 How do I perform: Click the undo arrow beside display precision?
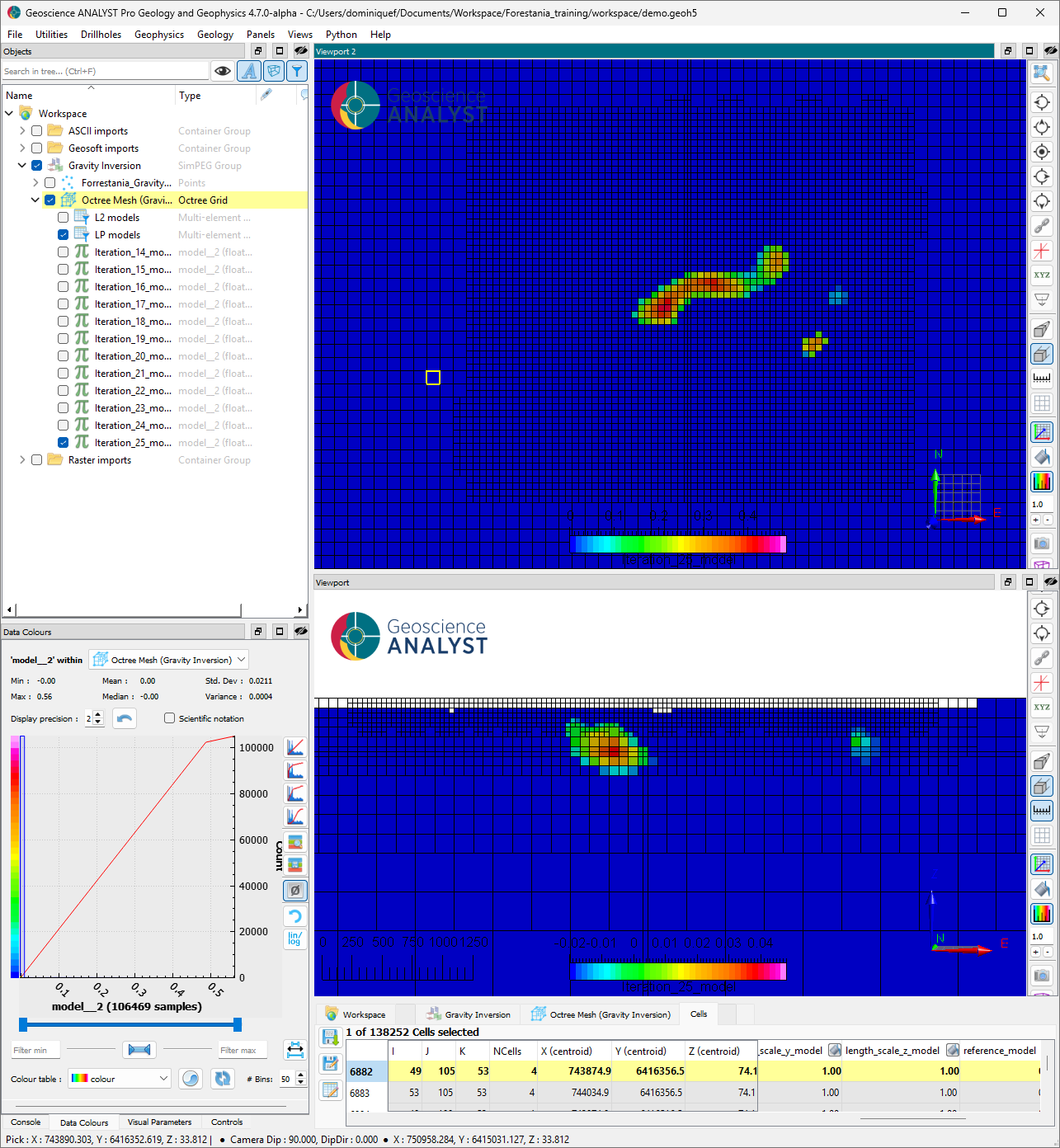pos(125,718)
